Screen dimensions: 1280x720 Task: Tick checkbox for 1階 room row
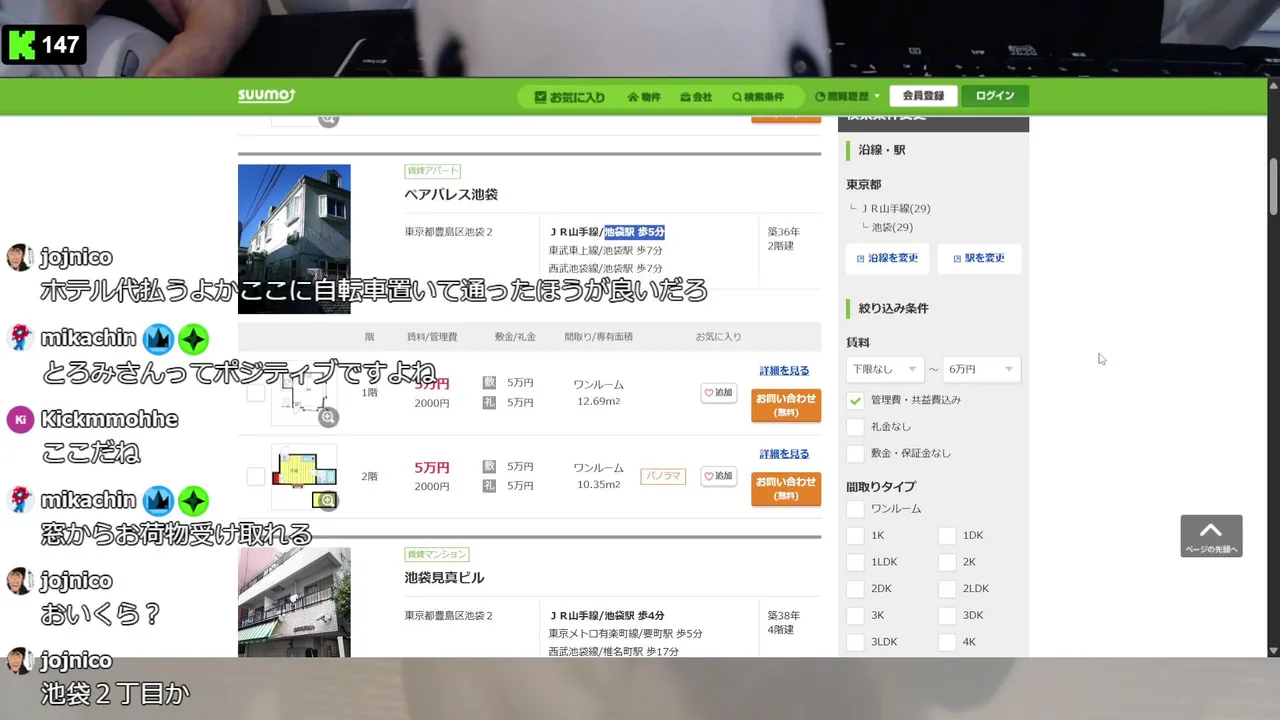tap(256, 392)
